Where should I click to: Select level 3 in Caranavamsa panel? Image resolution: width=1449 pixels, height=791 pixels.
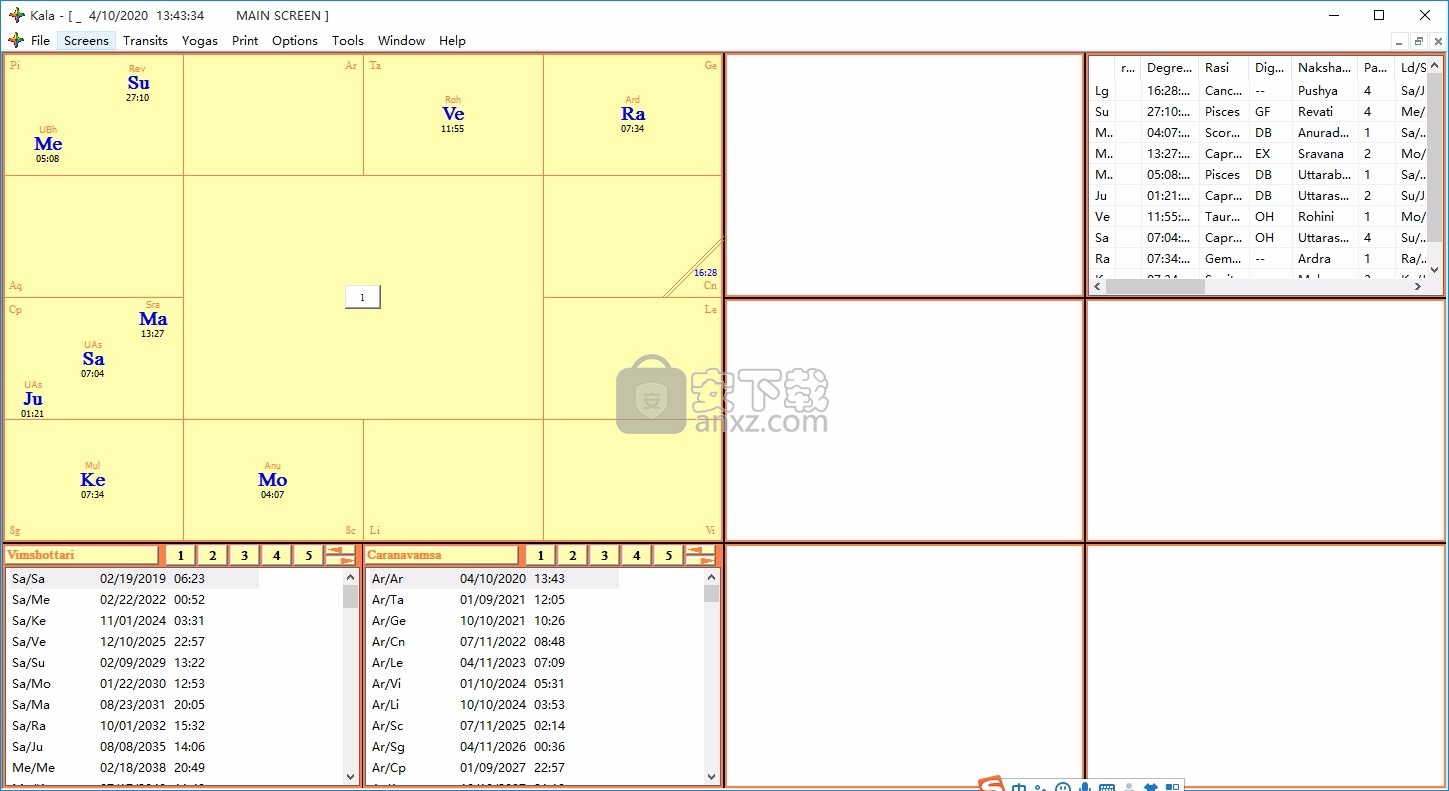point(604,556)
